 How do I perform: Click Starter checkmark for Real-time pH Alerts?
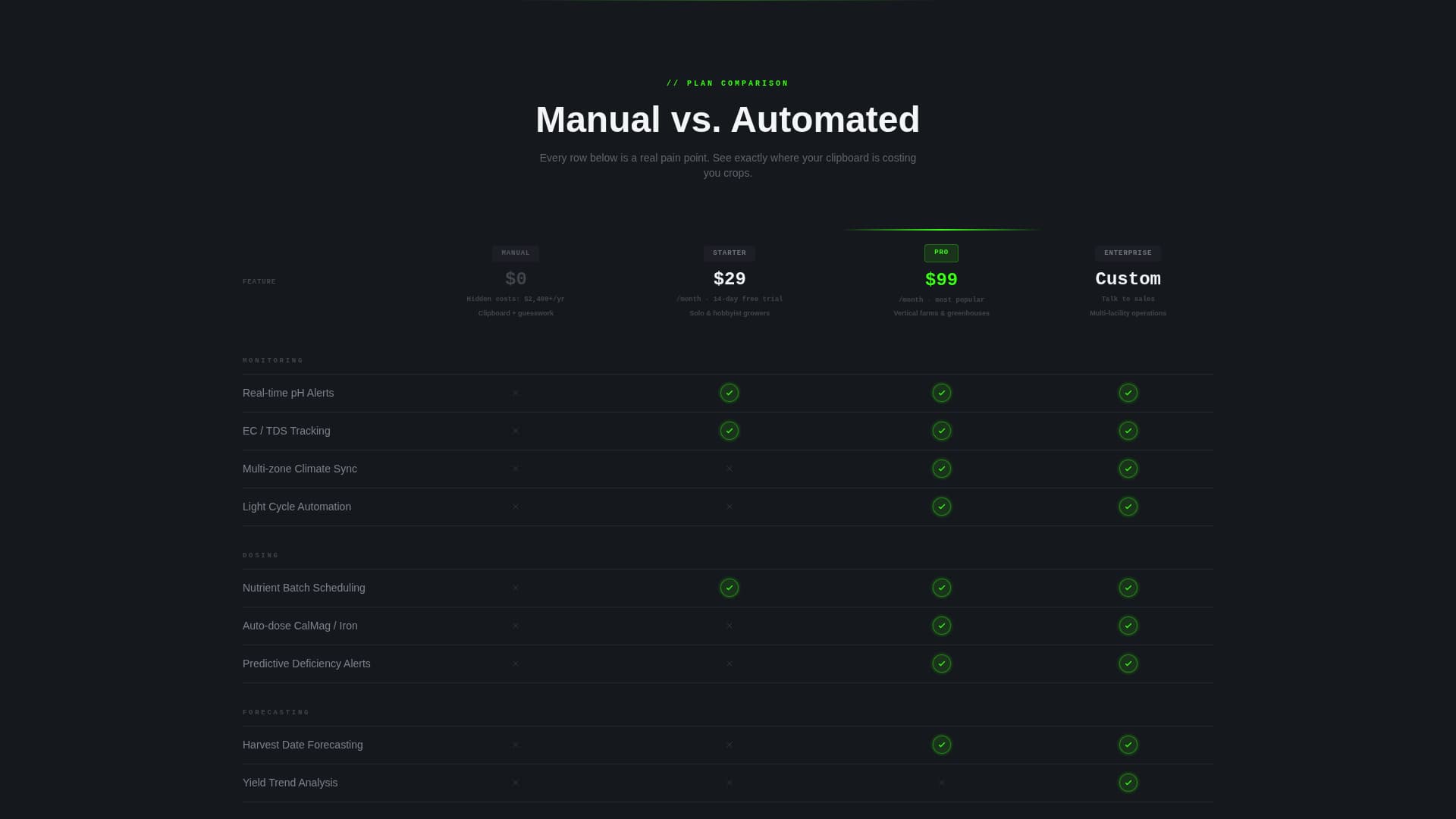[x=729, y=393]
